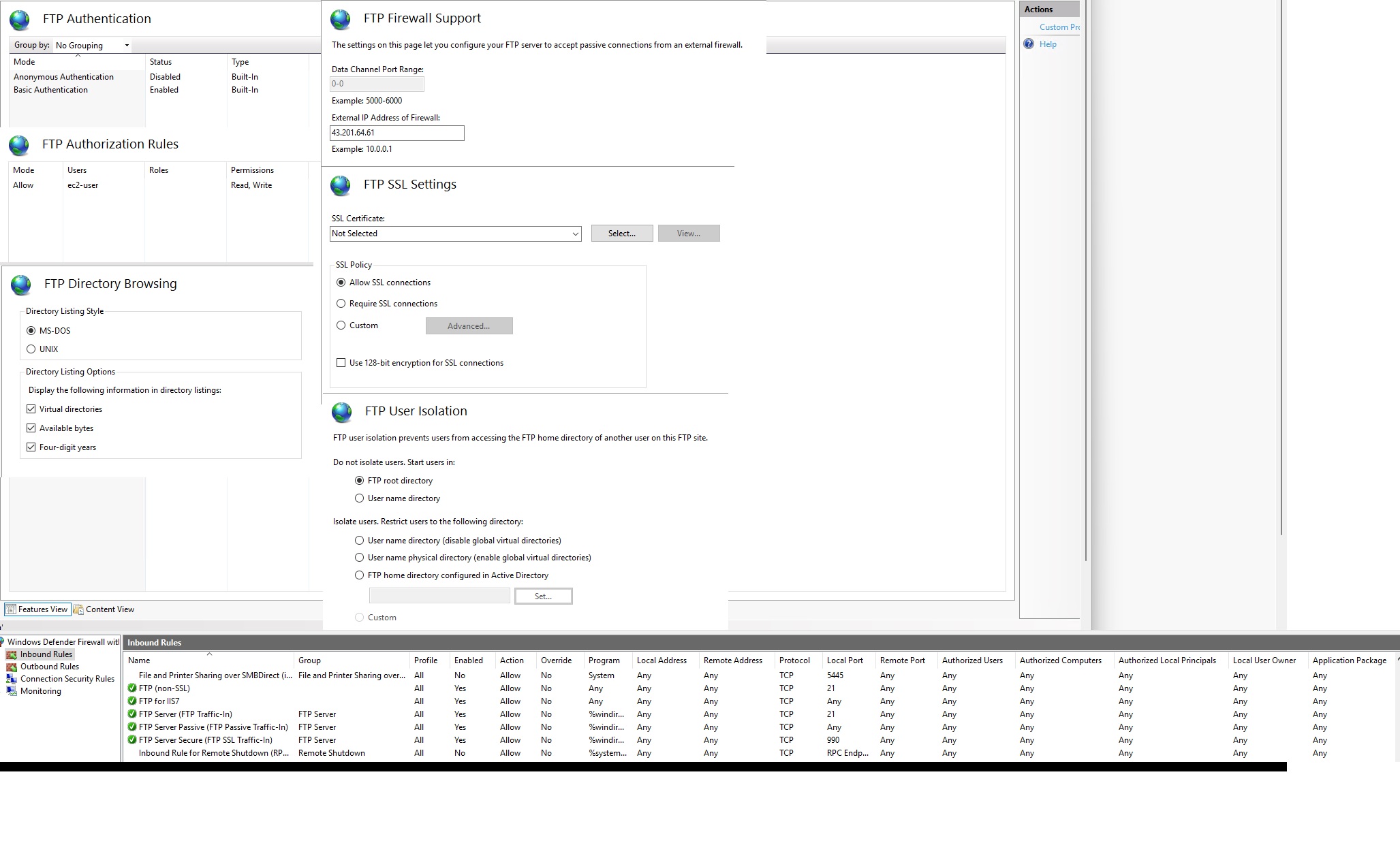The width and height of the screenshot is (1400, 845).
Task: Switch to Features View tab
Action: 37,609
